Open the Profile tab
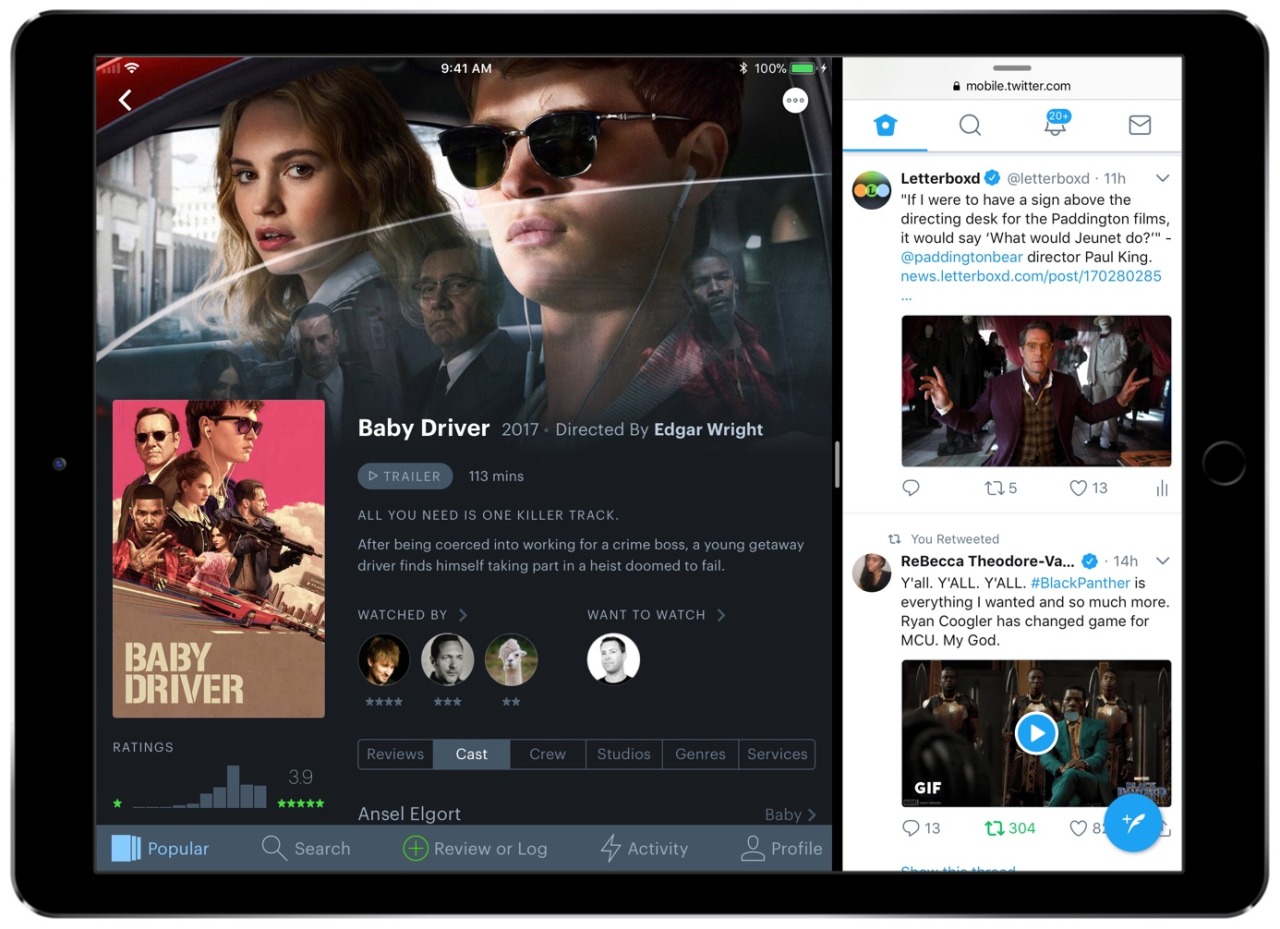The height and width of the screenshot is (929, 1280). tap(781, 848)
